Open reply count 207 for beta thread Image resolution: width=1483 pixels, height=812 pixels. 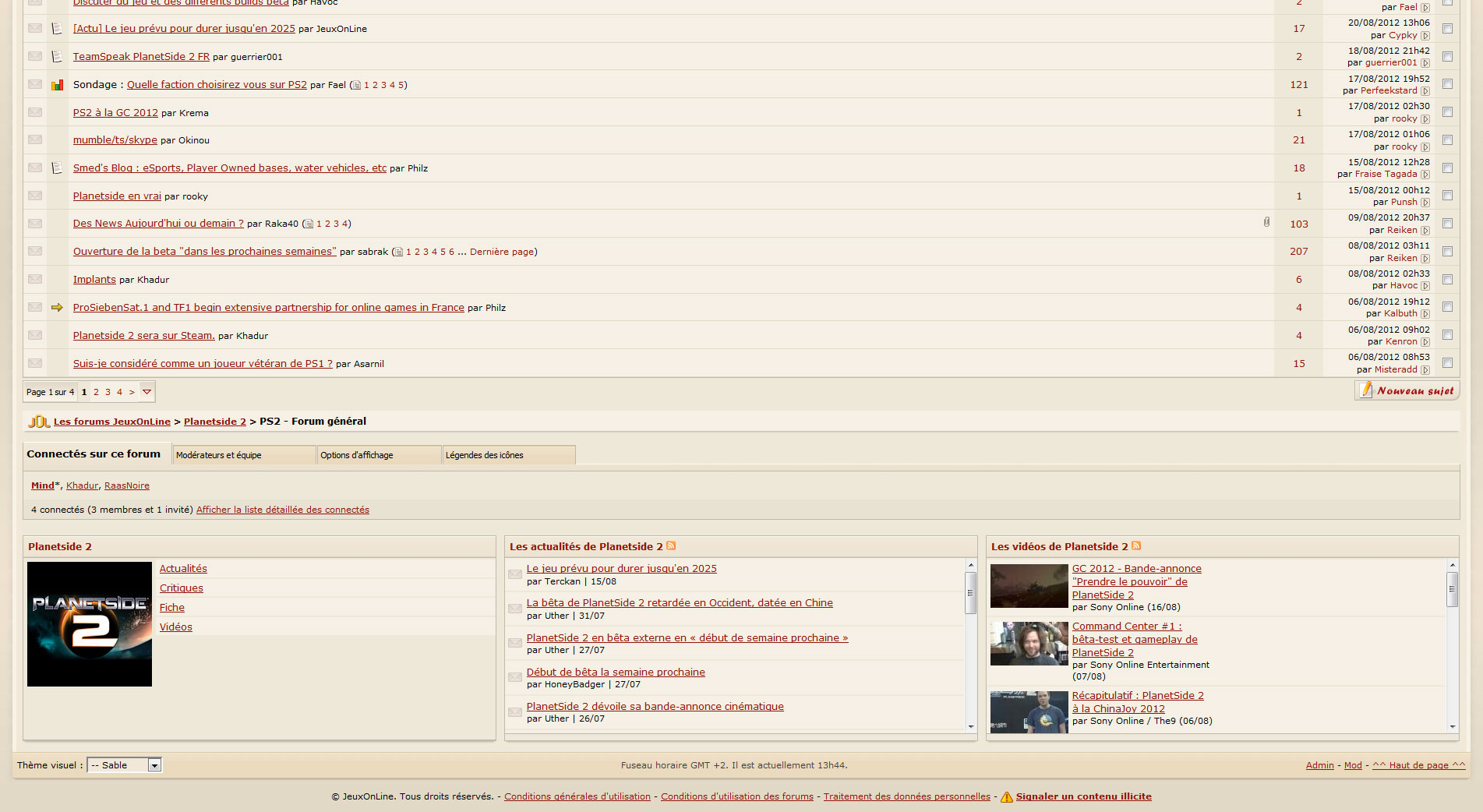[x=1298, y=252]
